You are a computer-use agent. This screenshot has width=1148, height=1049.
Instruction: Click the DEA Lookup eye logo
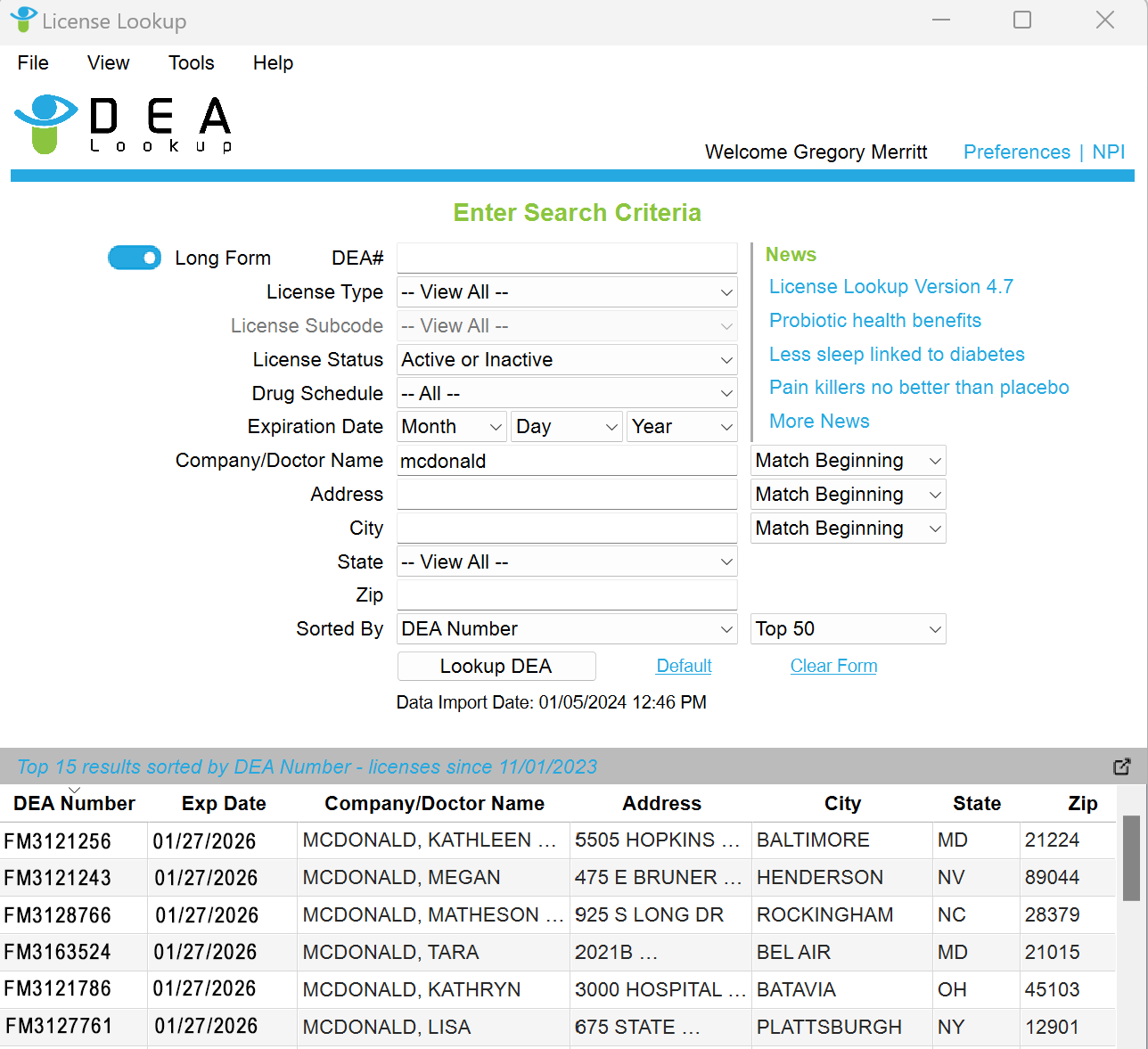pos(45,123)
